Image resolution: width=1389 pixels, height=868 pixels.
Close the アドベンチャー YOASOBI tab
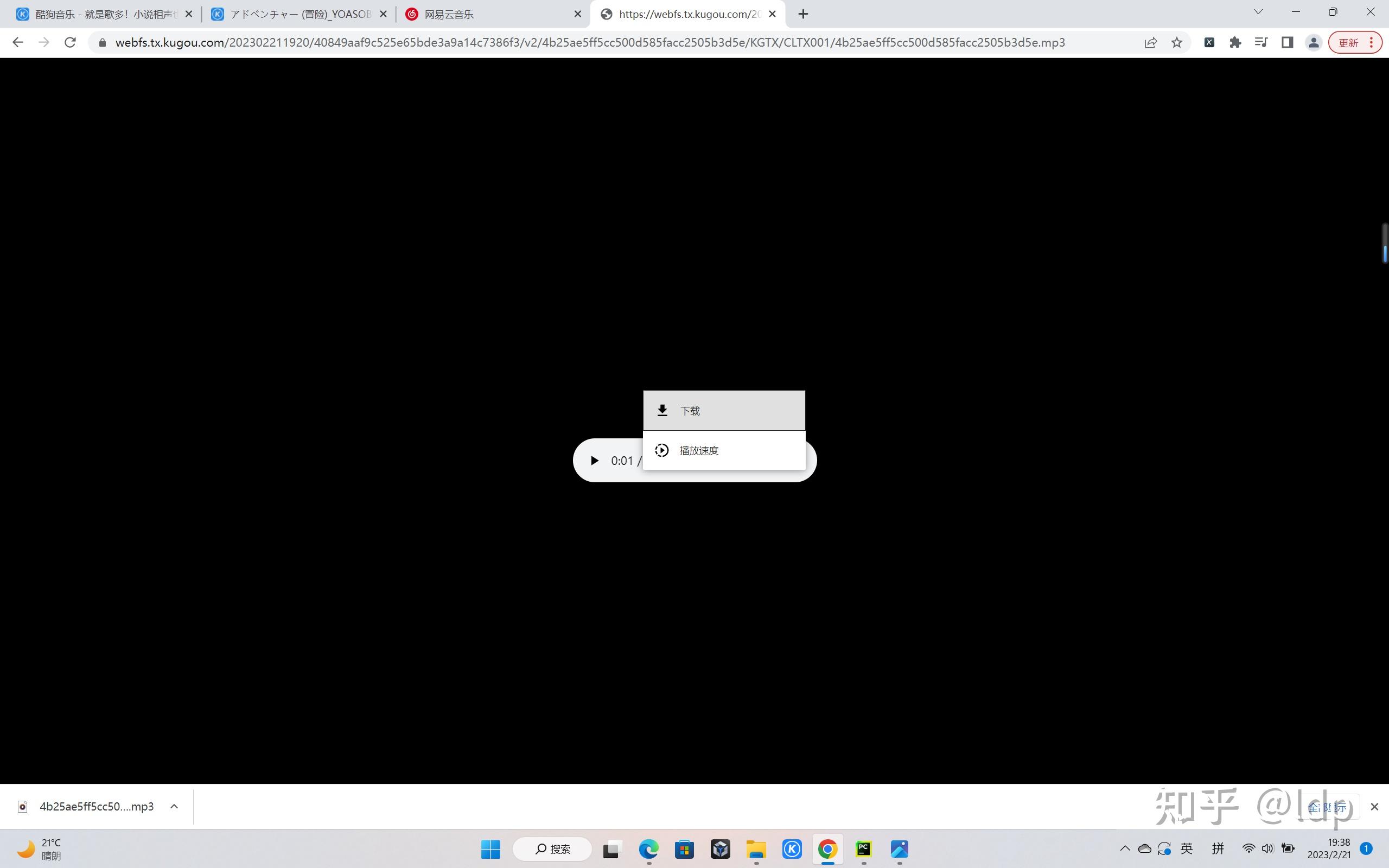pos(384,14)
